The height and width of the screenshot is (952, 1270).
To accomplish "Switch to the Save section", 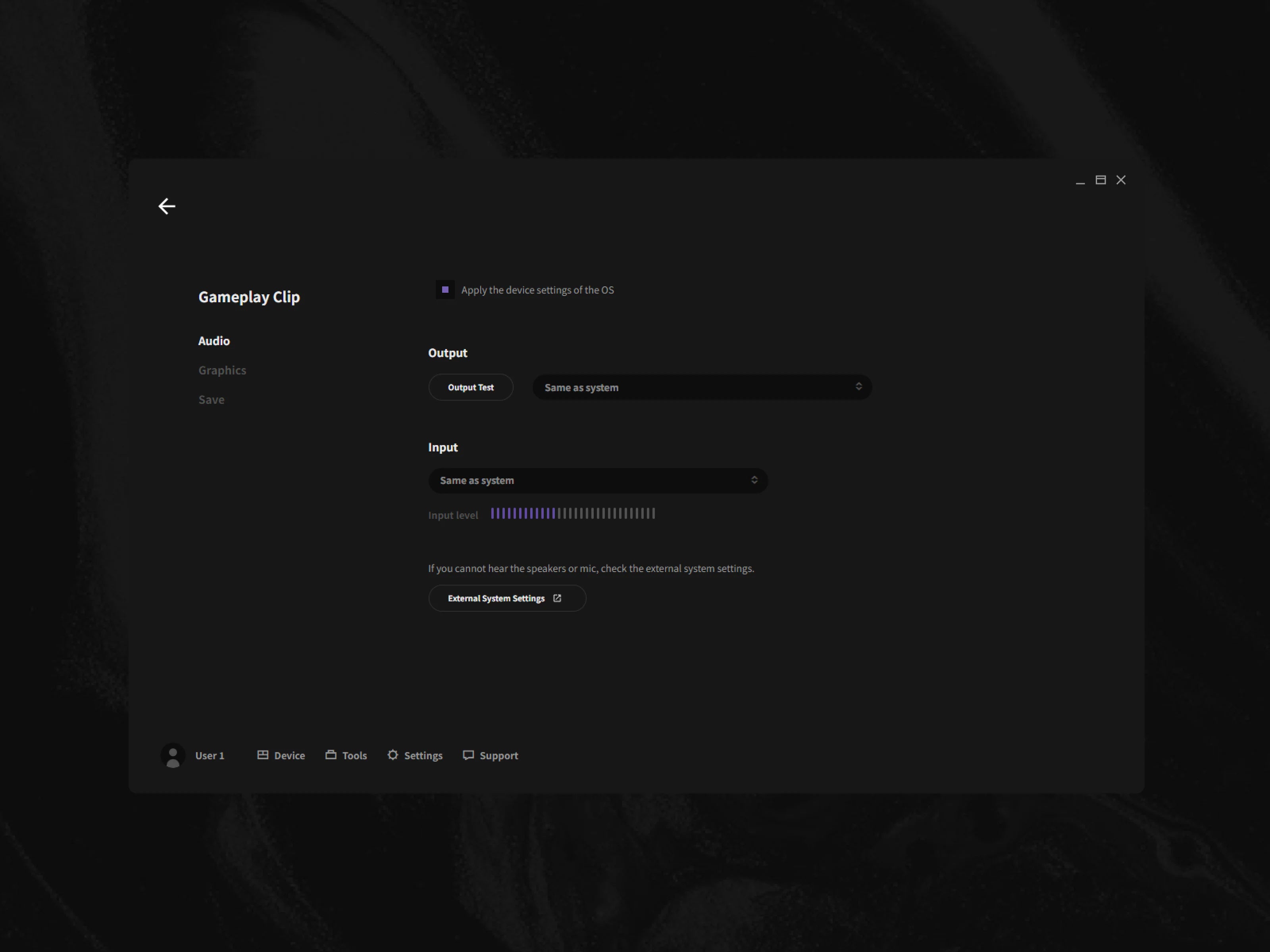I will (211, 399).
